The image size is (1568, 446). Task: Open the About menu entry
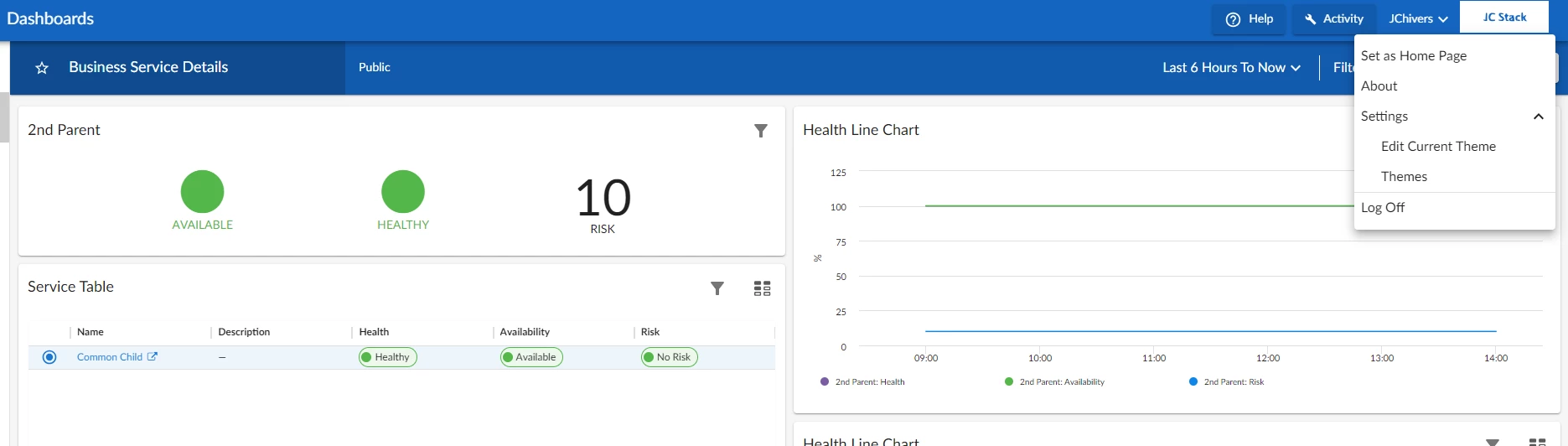pyautogui.click(x=1379, y=86)
